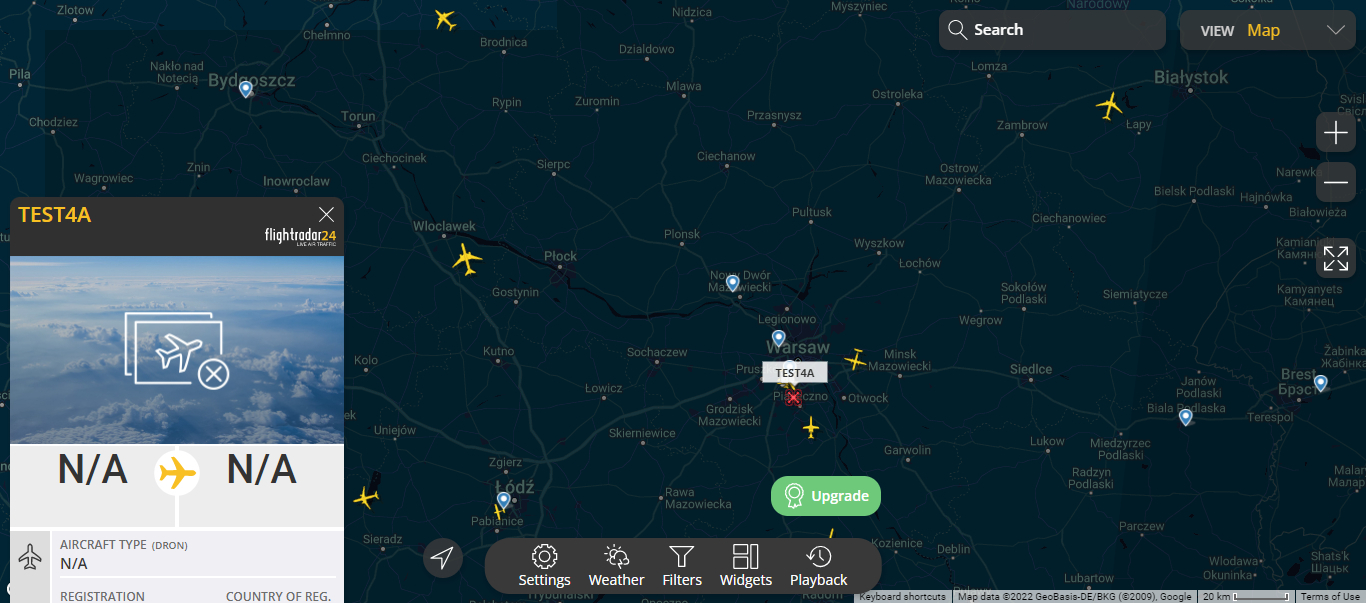Viewport: 1366px width, 603px height.
Task: Click the airport pin near Bydgoszcz
Action: [245, 89]
